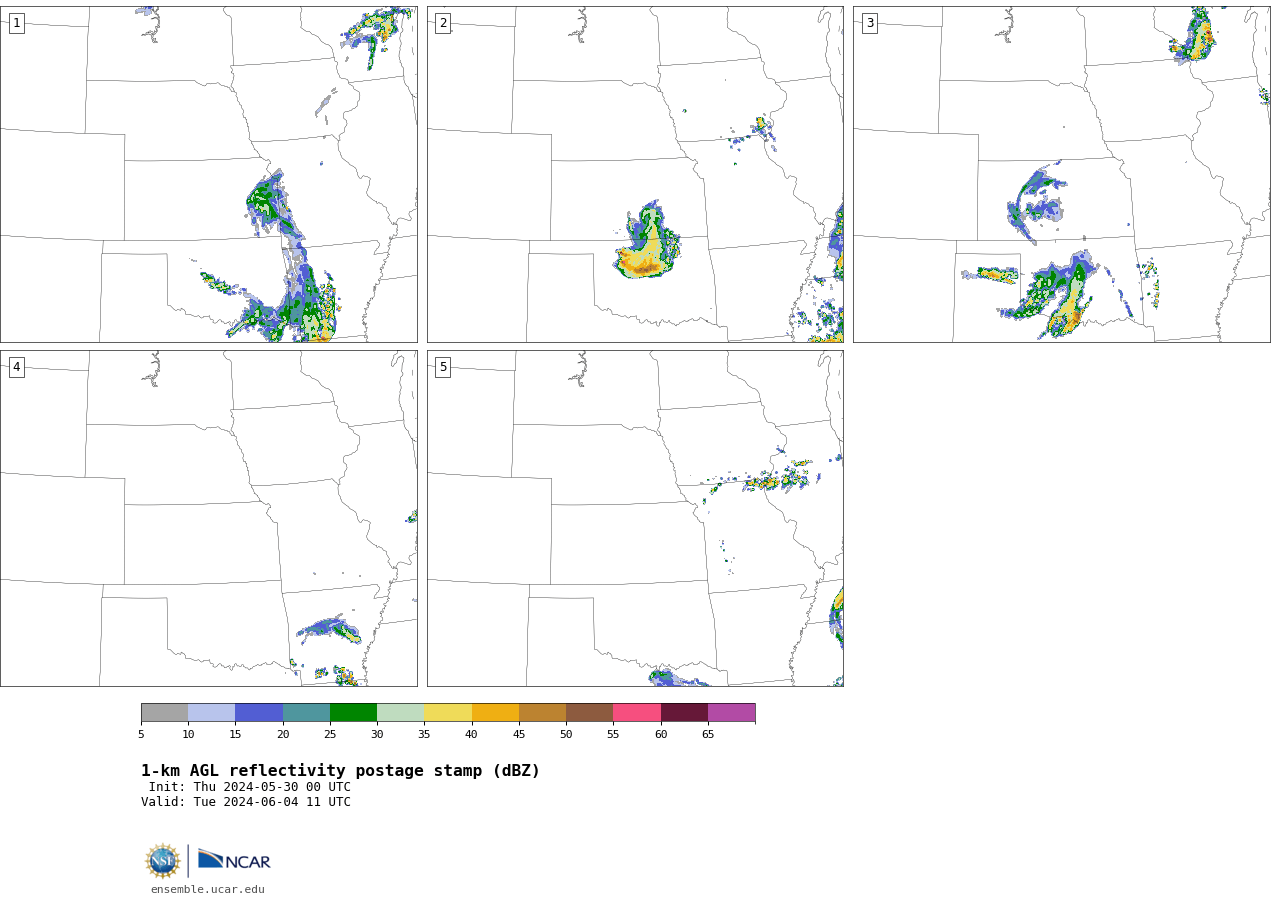
Task: Click the colorbar tick label 20
Action: click(283, 735)
